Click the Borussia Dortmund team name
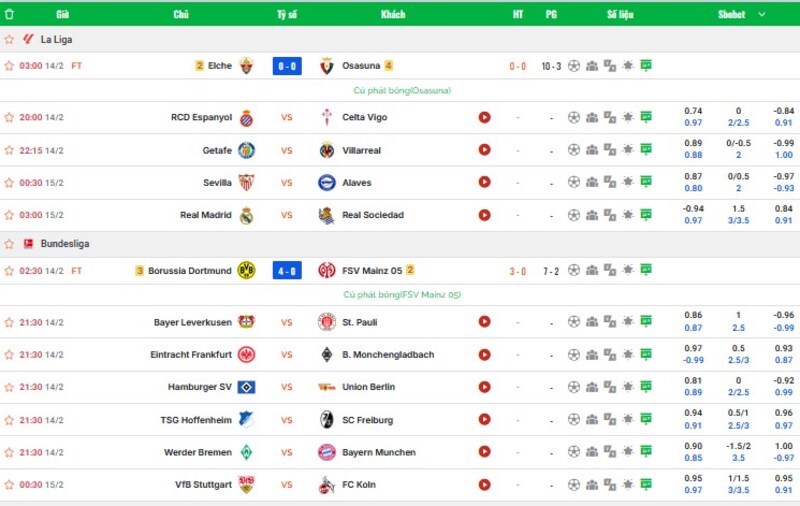This screenshot has height=506, width=800. point(189,271)
